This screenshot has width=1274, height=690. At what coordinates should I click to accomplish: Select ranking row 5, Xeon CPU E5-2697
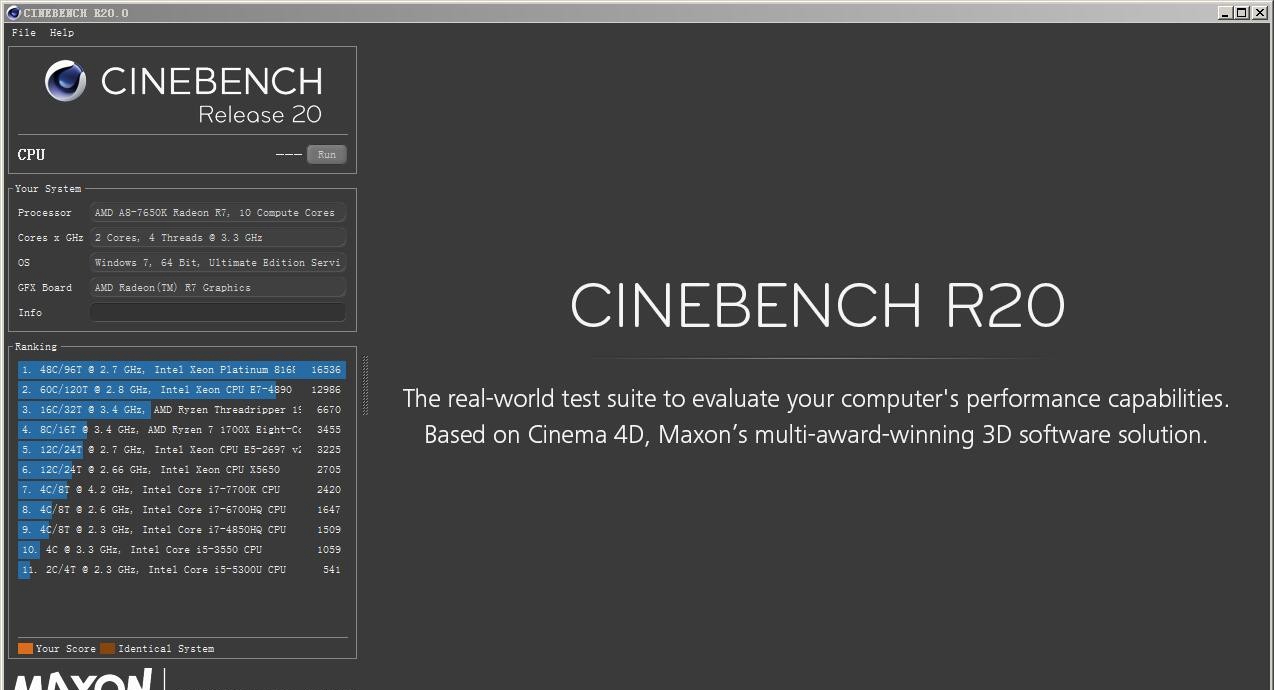[x=182, y=450]
